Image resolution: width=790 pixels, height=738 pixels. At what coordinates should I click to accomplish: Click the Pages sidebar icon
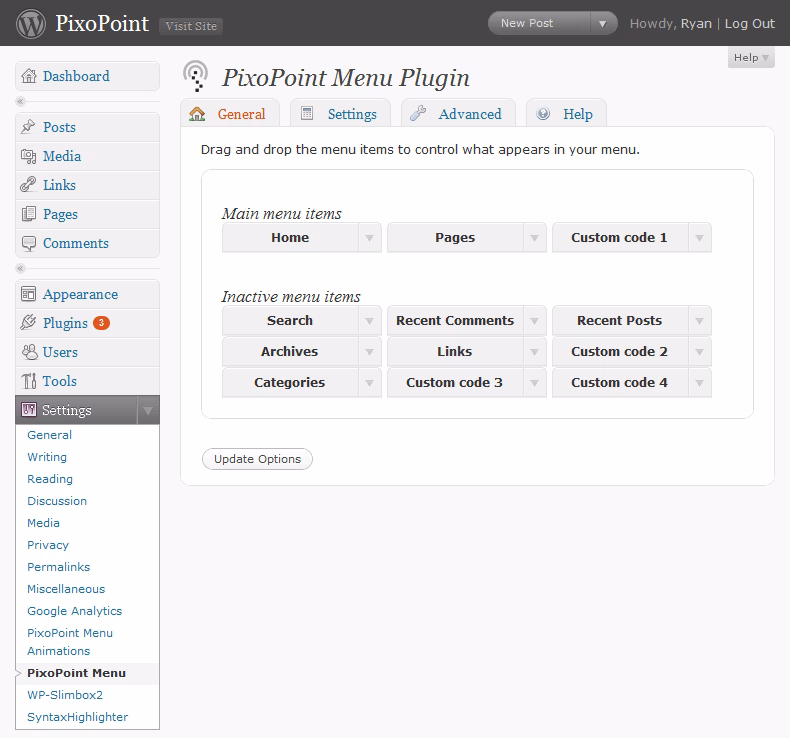[x=29, y=214]
